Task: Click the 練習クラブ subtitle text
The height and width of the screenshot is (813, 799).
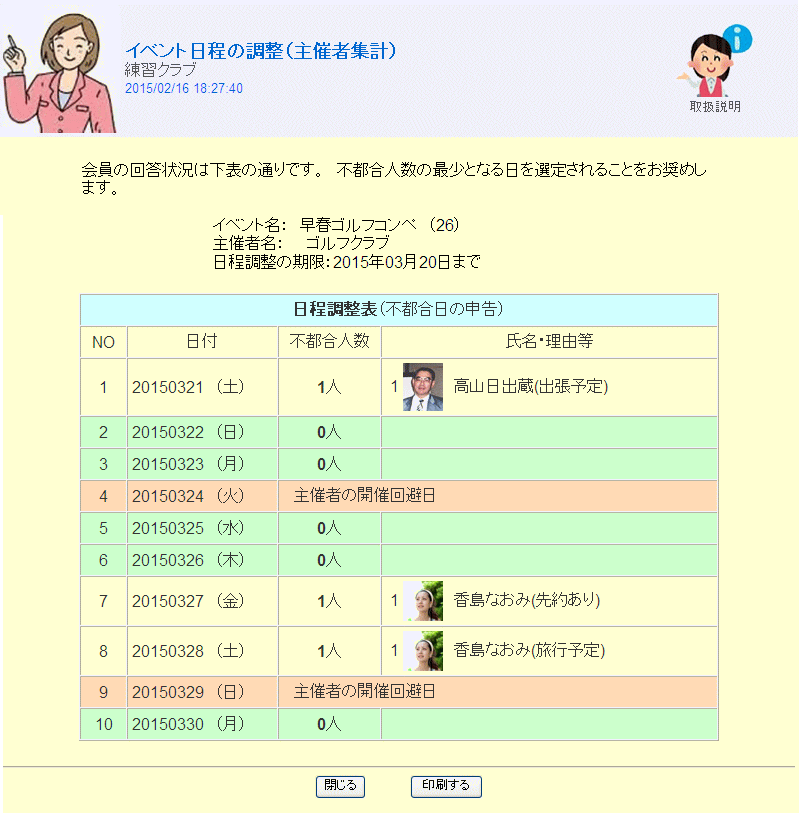Action: [x=161, y=69]
